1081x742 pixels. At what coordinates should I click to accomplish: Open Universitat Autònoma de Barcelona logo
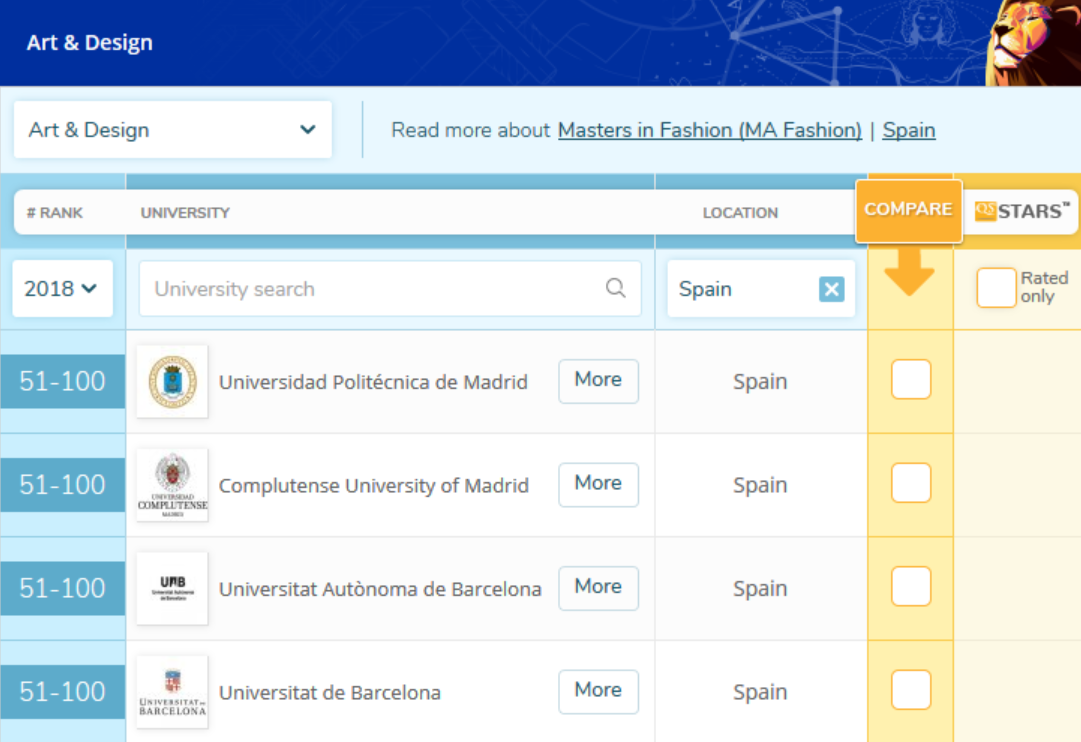172,588
